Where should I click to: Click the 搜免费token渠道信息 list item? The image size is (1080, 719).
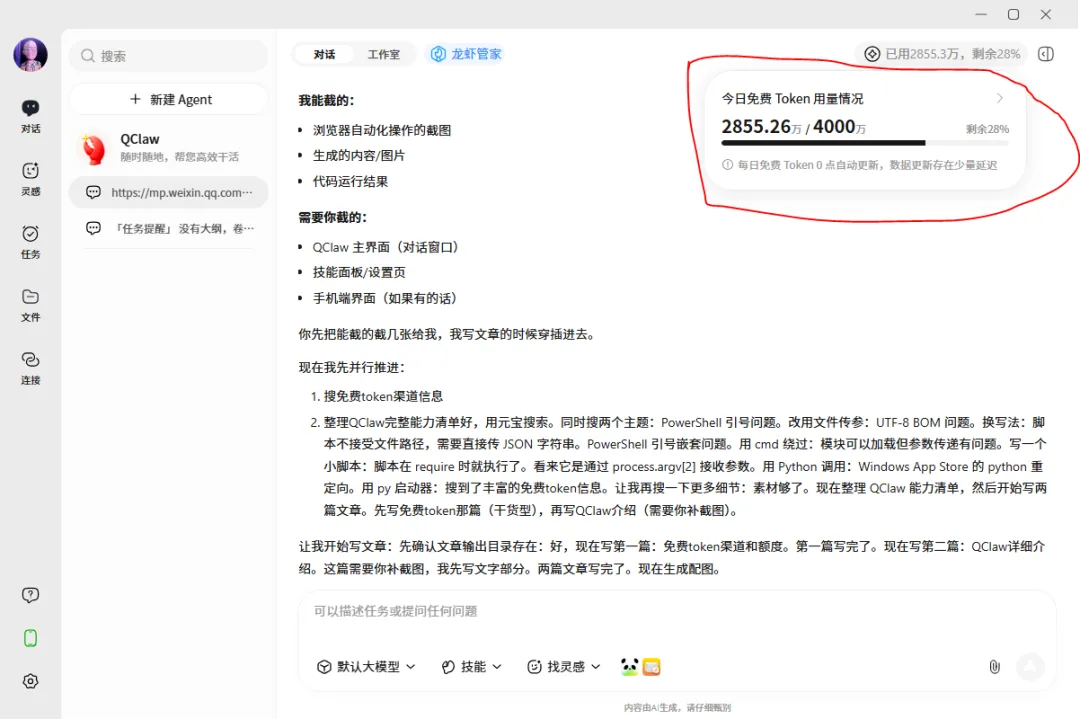coord(384,397)
